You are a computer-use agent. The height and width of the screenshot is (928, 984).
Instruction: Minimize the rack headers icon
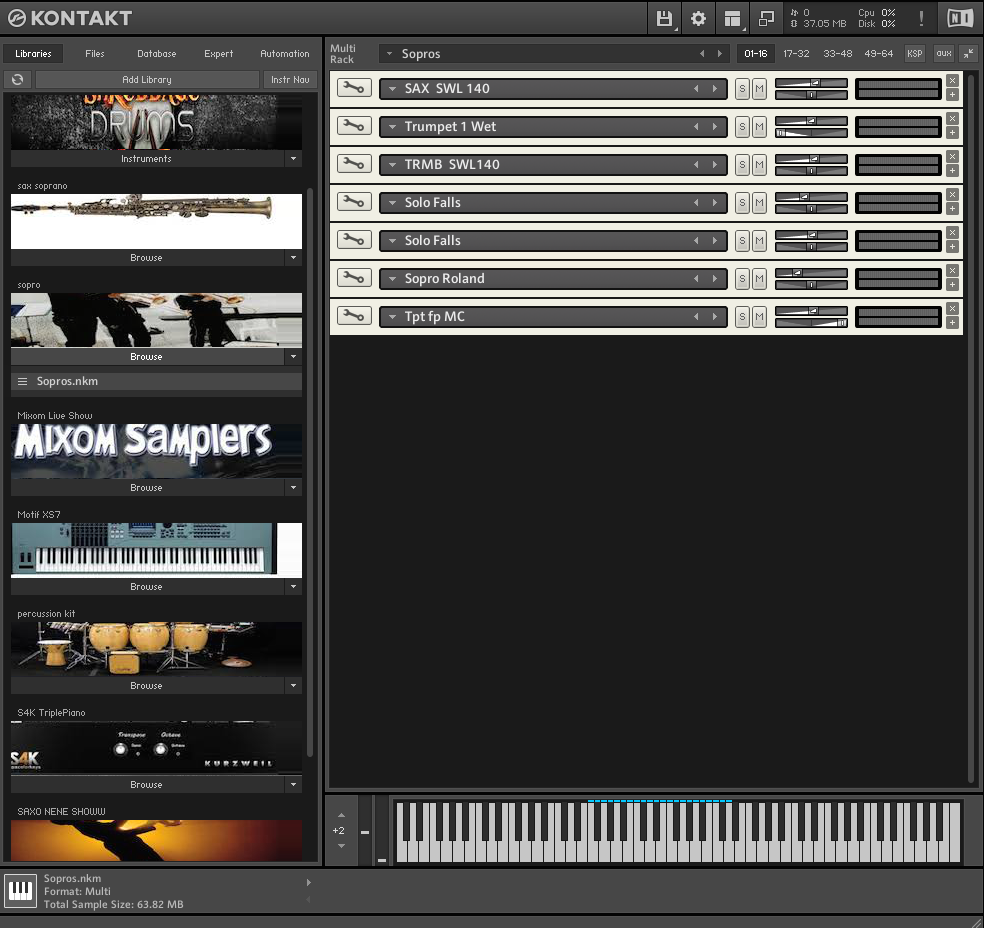coord(969,54)
